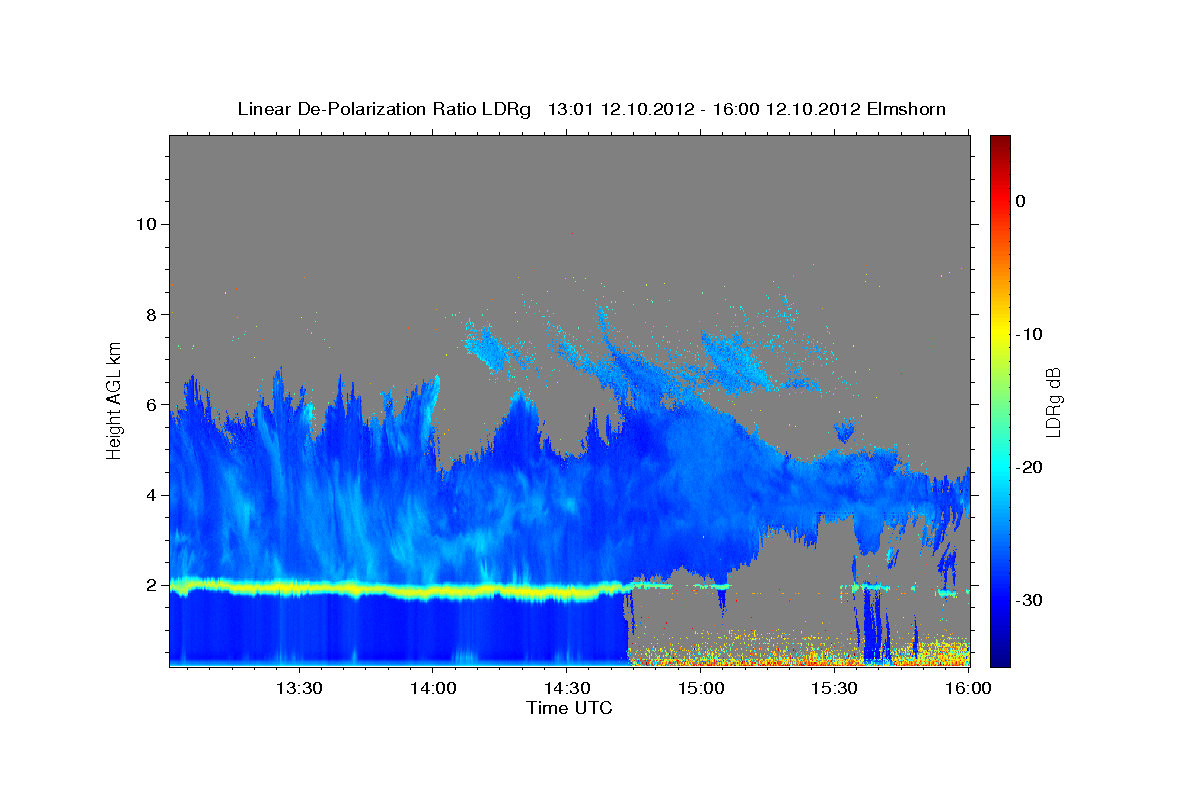
Task: Click the 14:30 time tick label
Action: [566, 689]
